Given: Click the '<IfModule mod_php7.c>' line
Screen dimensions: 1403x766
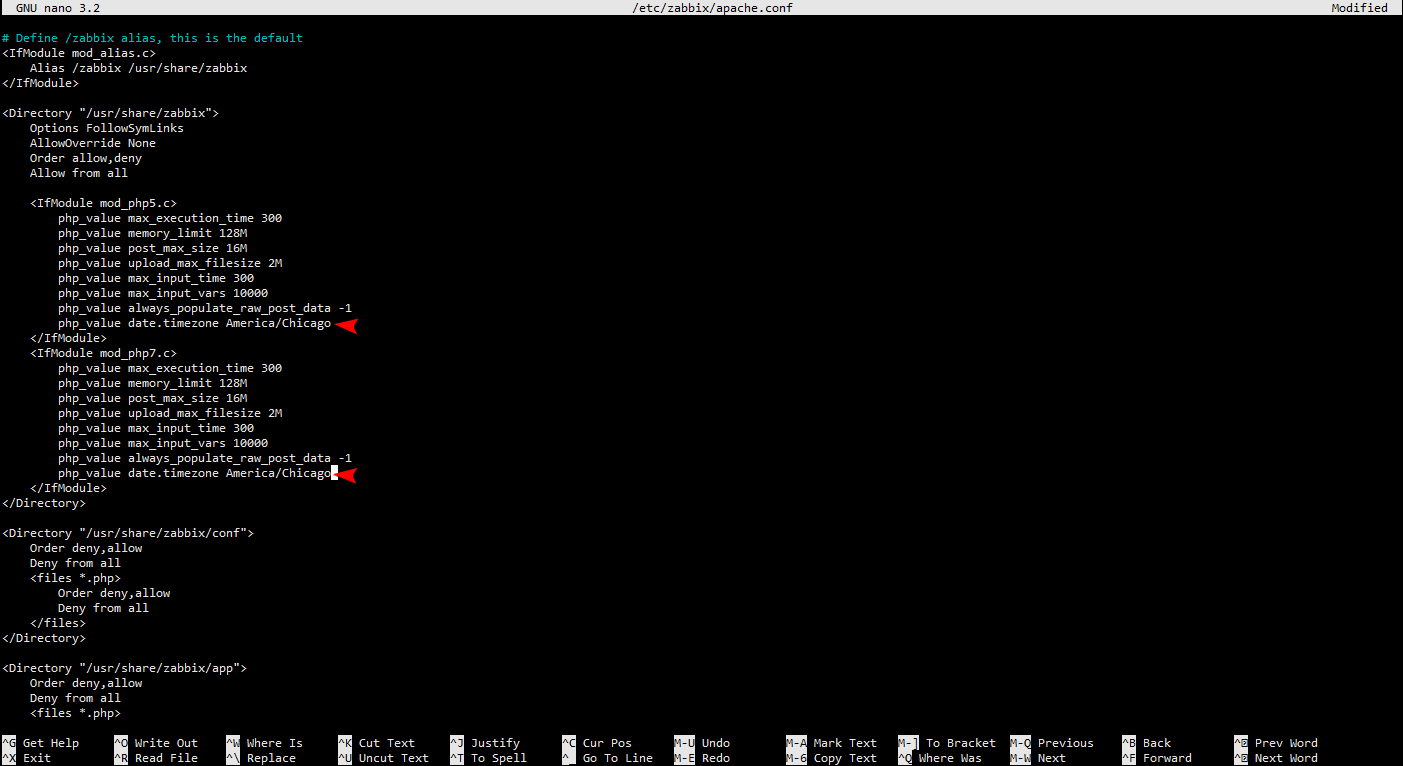Looking at the screenshot, I should 103,353.
